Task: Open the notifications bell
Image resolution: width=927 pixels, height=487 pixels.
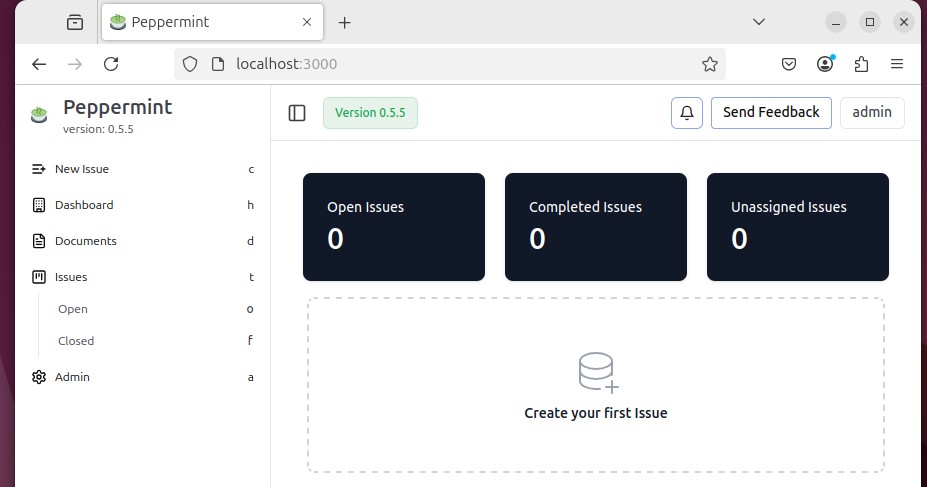Action: 686,112
